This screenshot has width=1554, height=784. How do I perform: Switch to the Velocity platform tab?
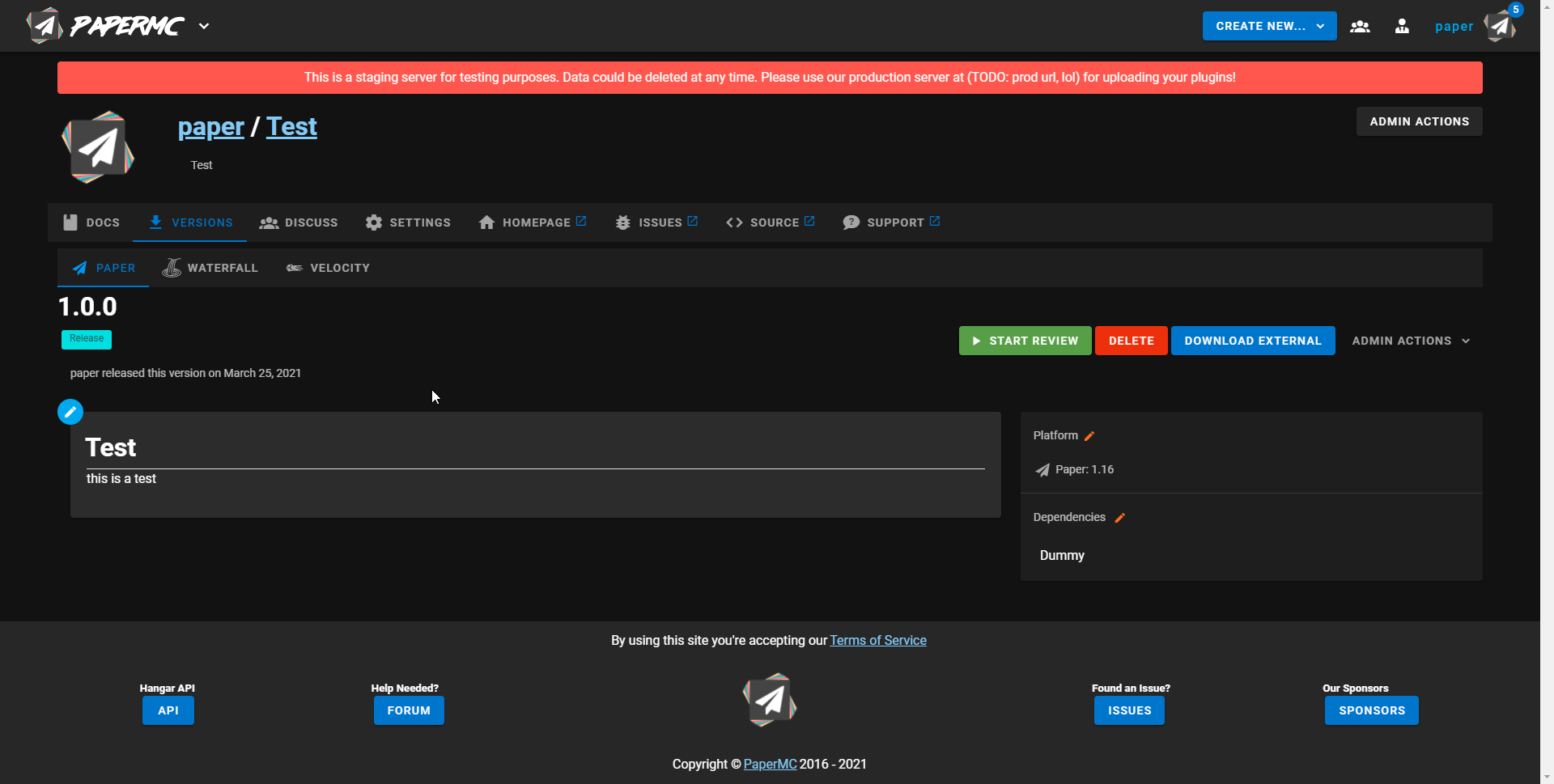click(x=328, y=268)
